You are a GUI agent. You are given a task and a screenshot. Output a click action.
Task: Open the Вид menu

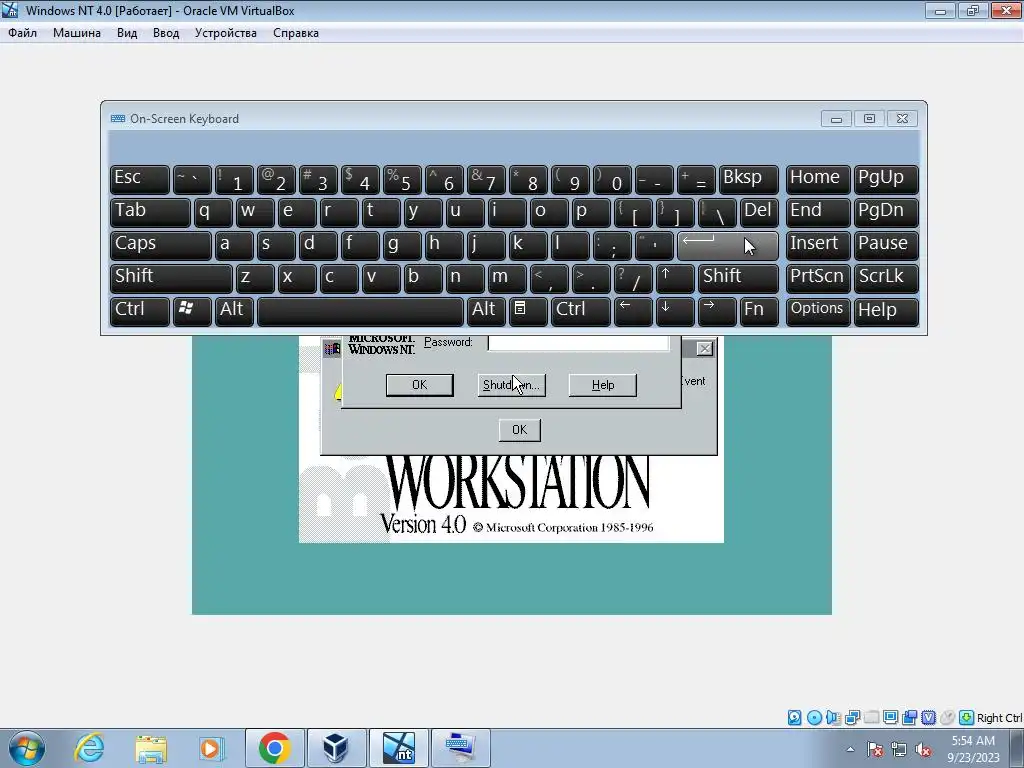127,33
